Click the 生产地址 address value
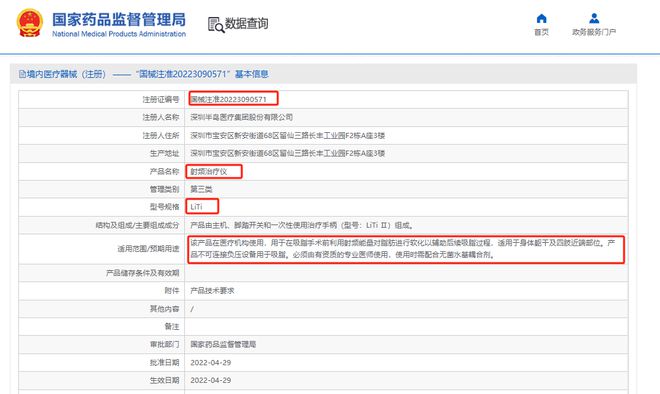This screenshot has width=660, height=394. 287,153
